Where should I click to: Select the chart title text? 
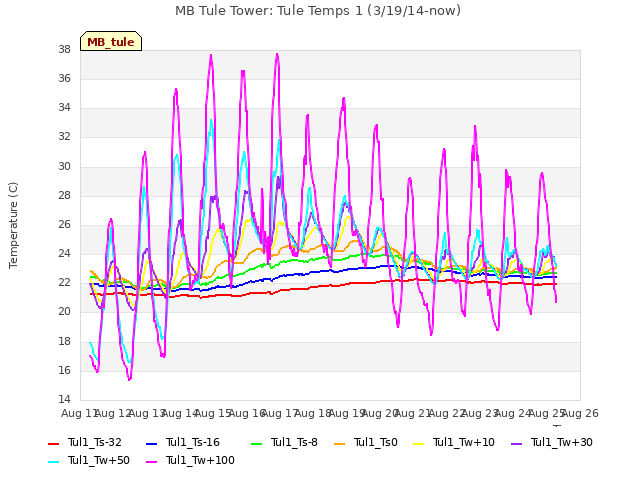click(318, 11)
